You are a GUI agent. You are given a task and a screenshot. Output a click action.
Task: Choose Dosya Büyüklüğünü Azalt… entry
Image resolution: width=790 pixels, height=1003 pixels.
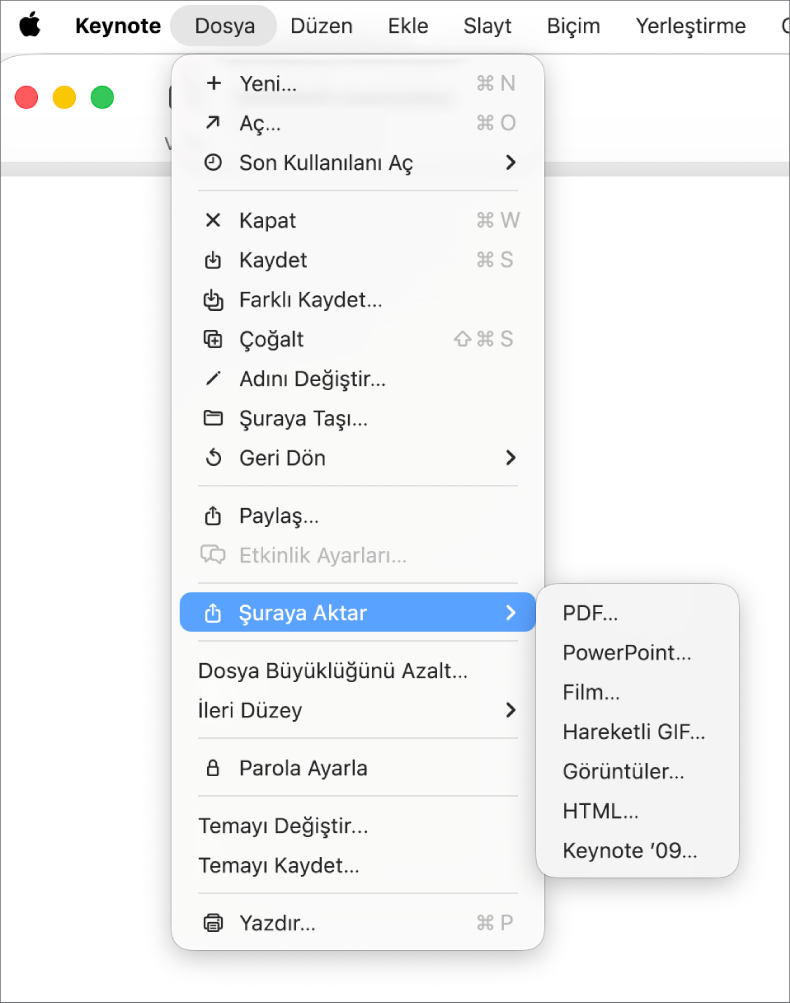(x=358, y=670)
